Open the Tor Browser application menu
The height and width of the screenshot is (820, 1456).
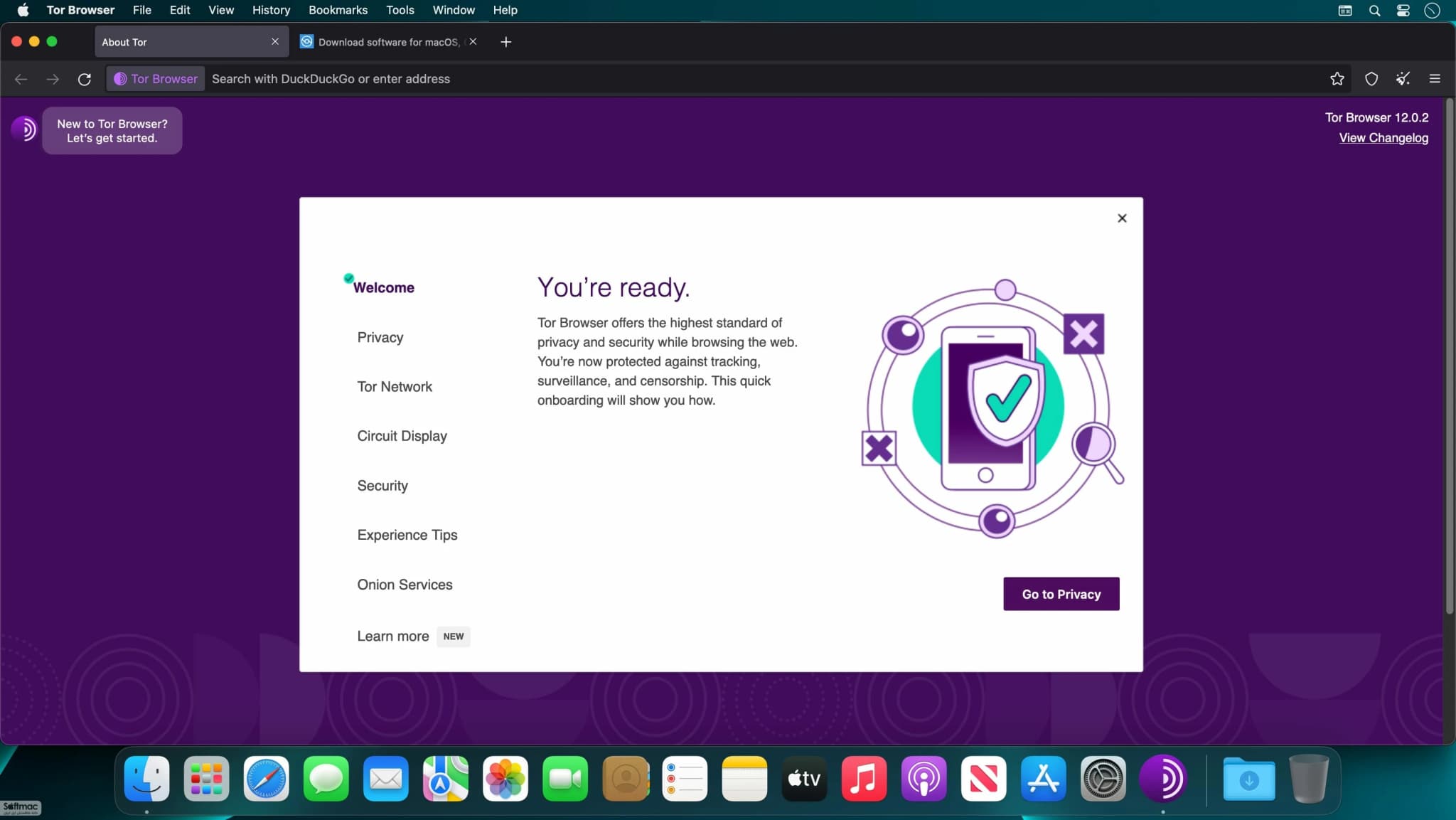pyautogui.click(x=80, y=10)
